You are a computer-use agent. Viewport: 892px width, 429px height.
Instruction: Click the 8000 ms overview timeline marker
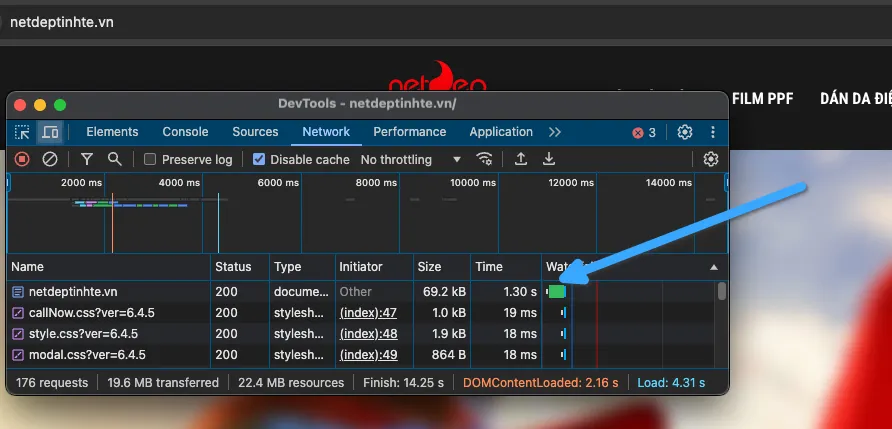(376, 183)
